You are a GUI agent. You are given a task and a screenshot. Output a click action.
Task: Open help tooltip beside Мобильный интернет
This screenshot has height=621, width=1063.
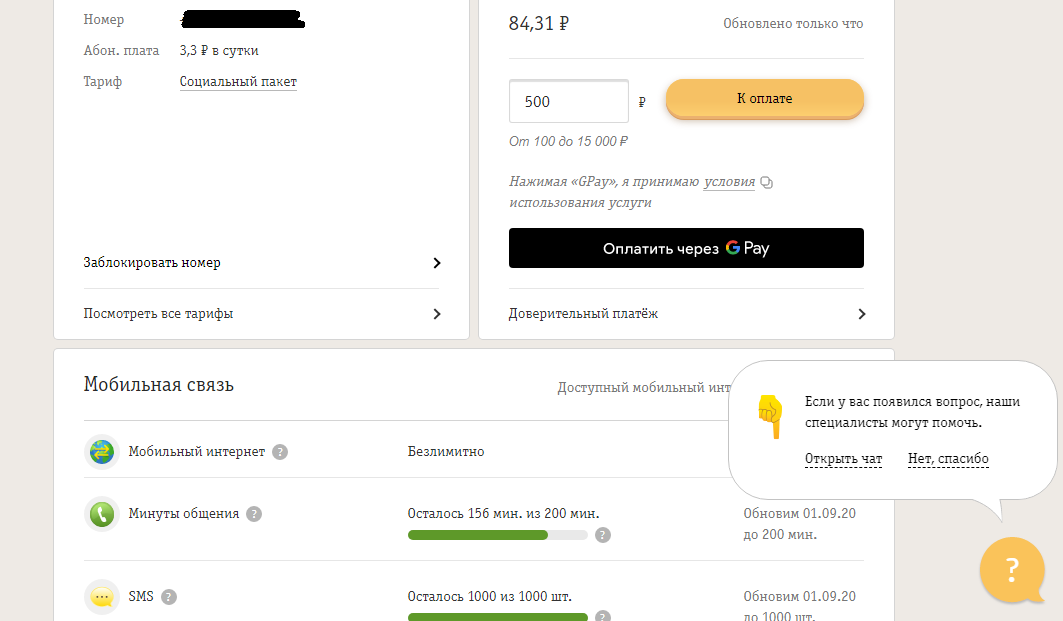(280, 452)
